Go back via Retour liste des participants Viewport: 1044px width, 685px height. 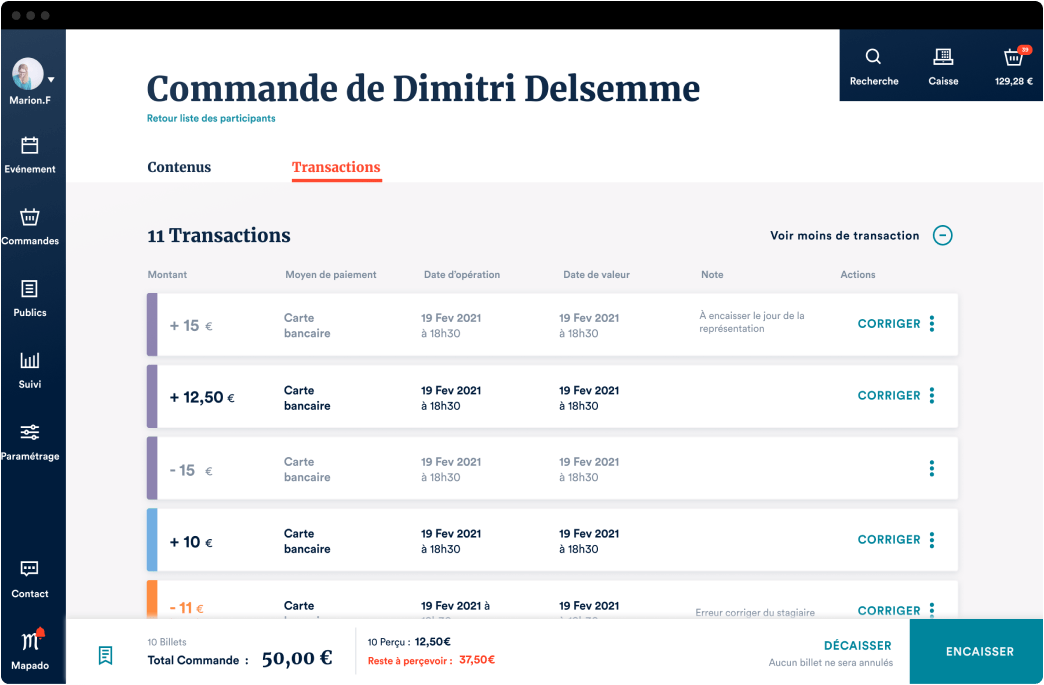(208, 117)
